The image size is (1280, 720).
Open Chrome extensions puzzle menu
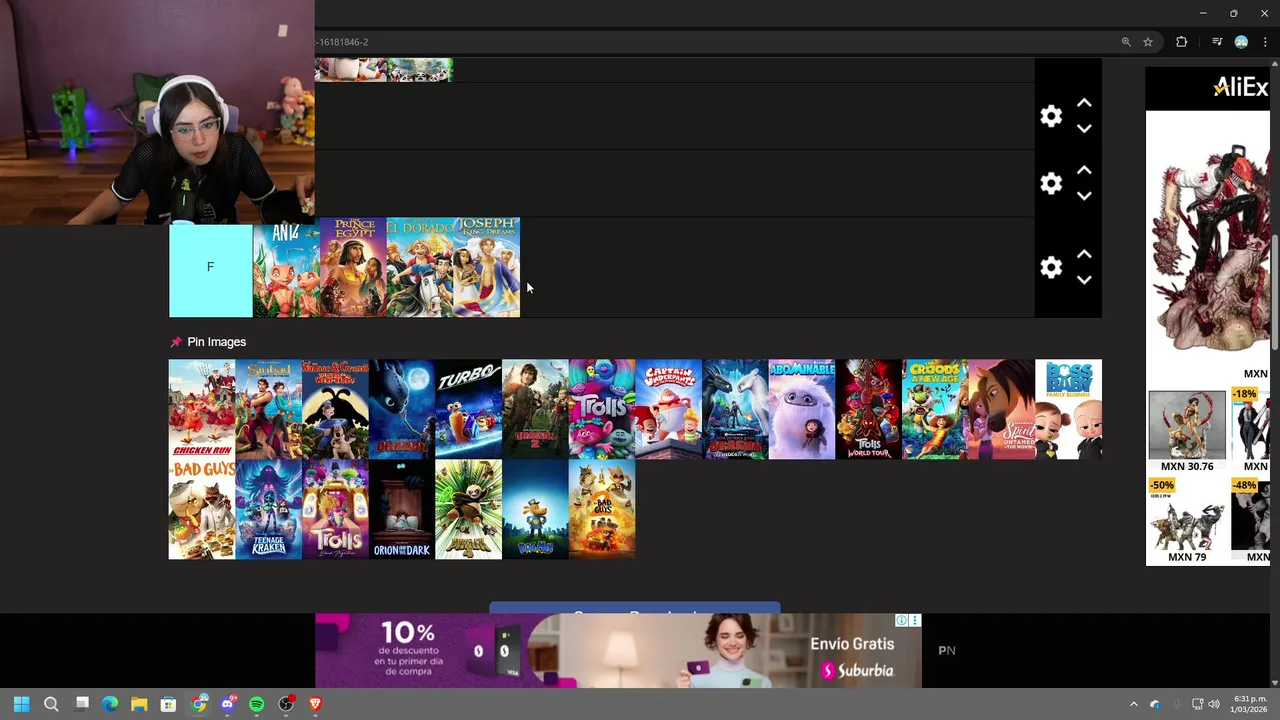[1182, 42]
